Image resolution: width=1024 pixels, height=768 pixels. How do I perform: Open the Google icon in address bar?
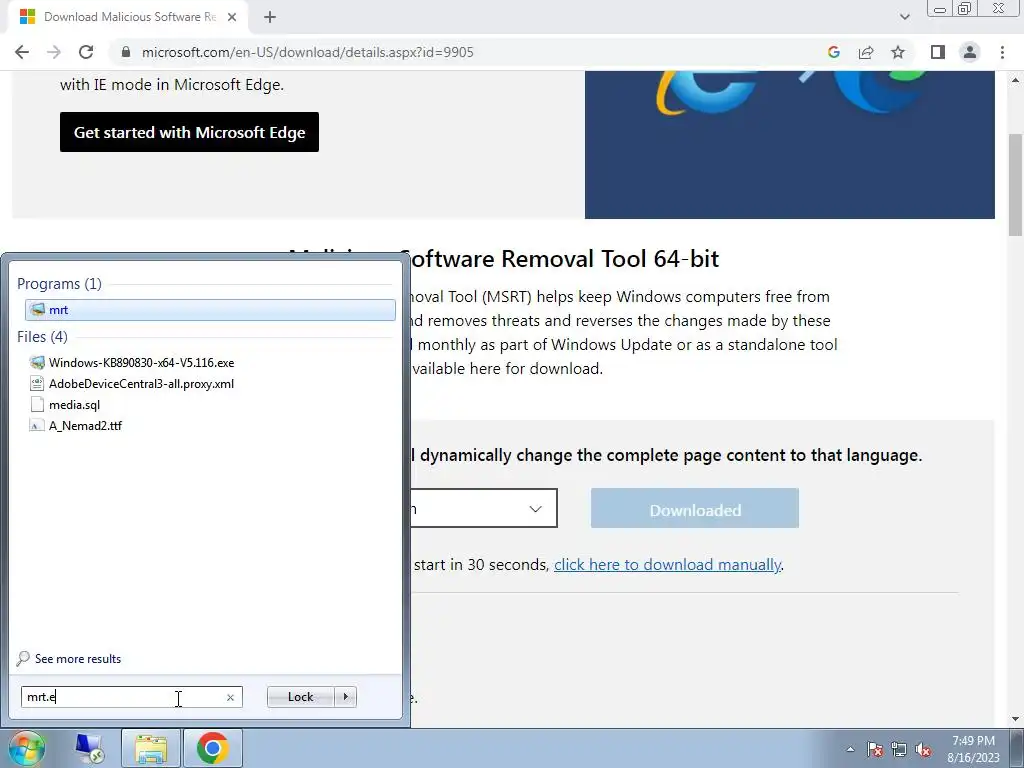coord(833,52)
